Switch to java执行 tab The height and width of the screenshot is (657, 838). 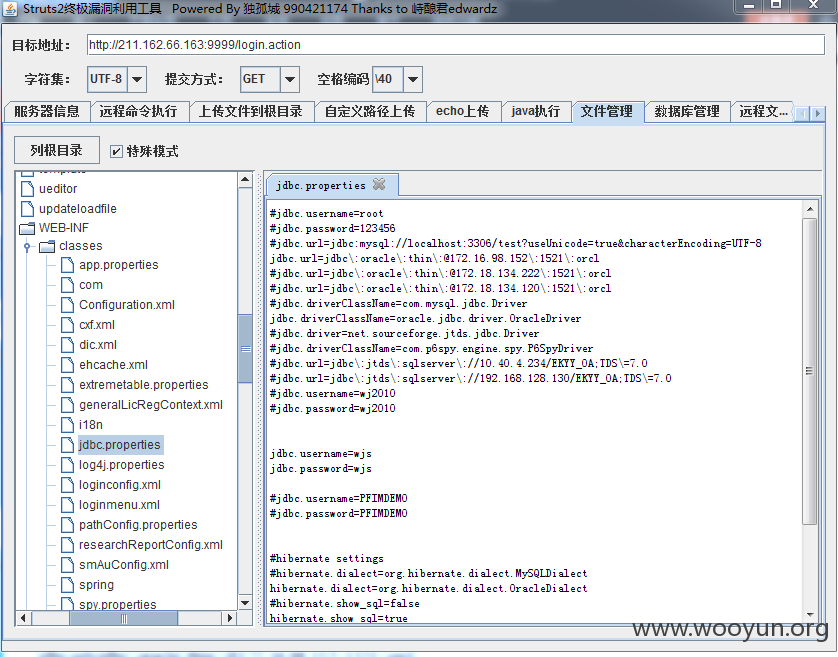[x=536, y=111]
